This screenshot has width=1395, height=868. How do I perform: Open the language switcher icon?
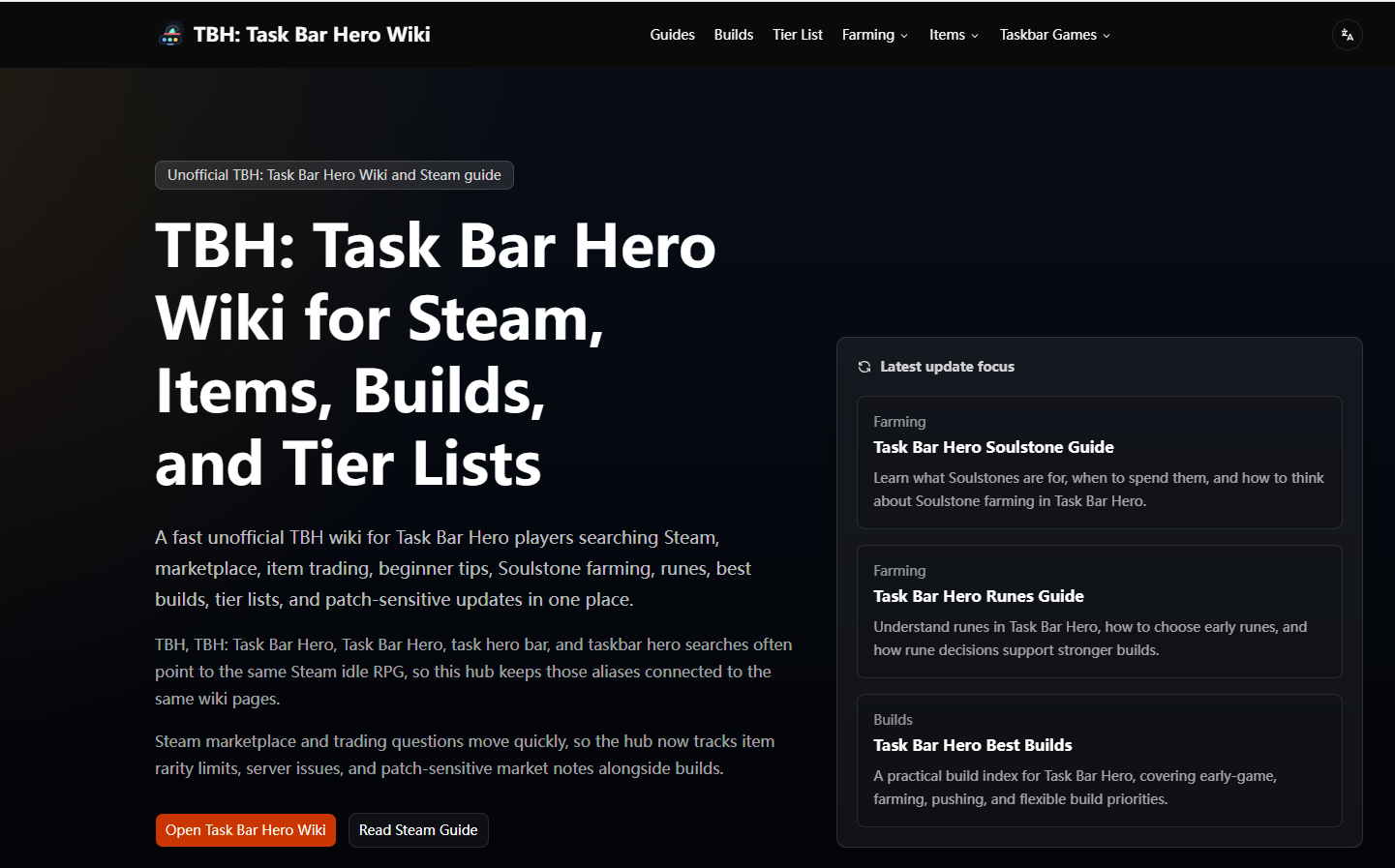[x=1347, y=35]
